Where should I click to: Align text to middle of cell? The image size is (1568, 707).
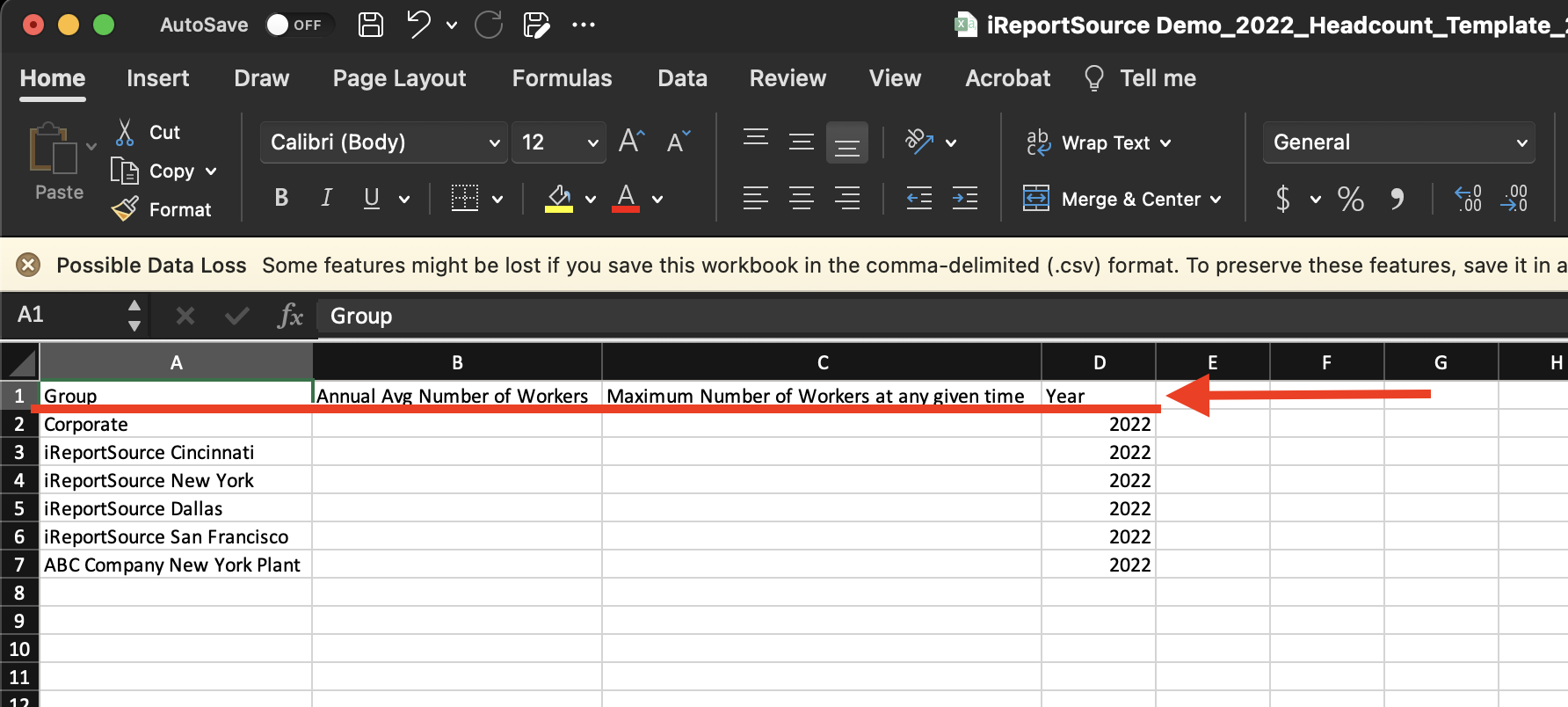802,142
